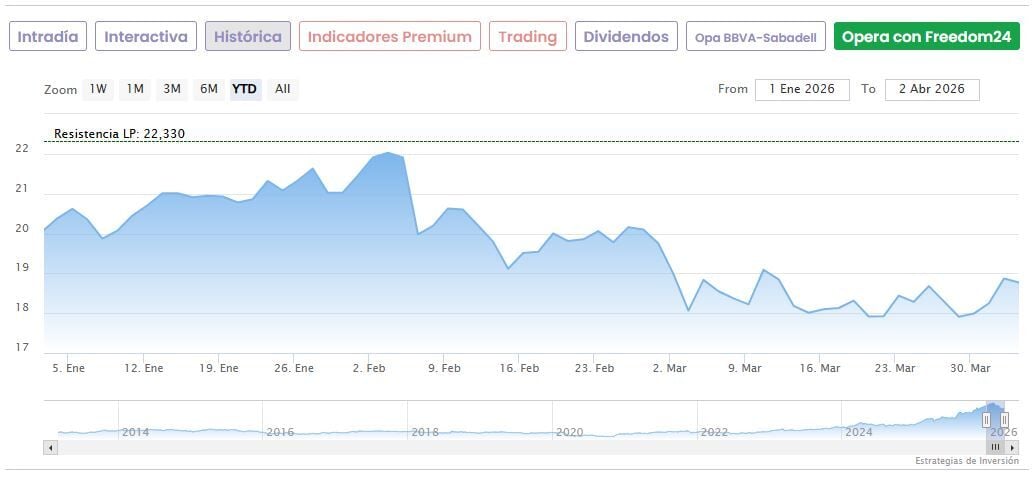Show All historical data range
Image resolution: width=1033 pixels, height=479 pixels.
(283, 89)
